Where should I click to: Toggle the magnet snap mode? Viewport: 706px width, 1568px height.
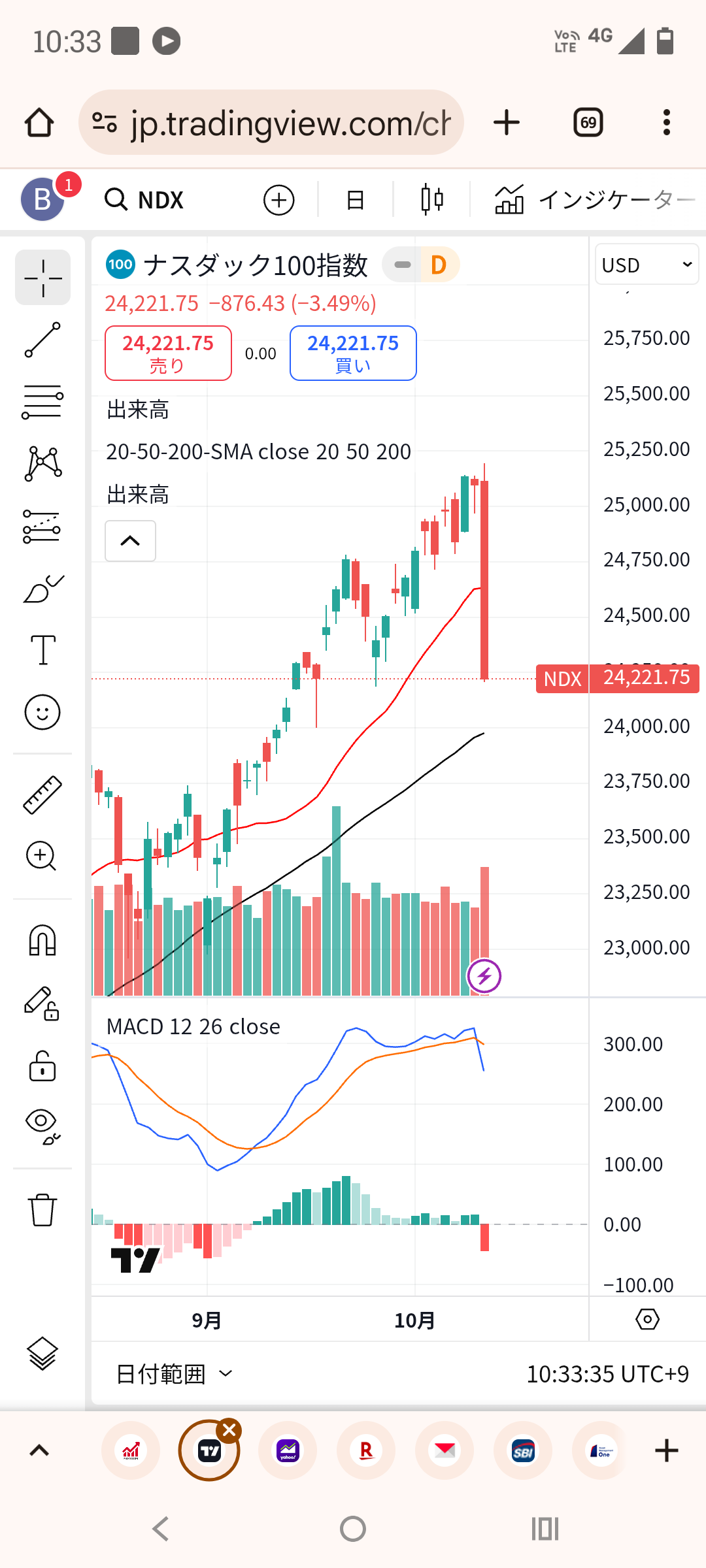coord(42,941)
